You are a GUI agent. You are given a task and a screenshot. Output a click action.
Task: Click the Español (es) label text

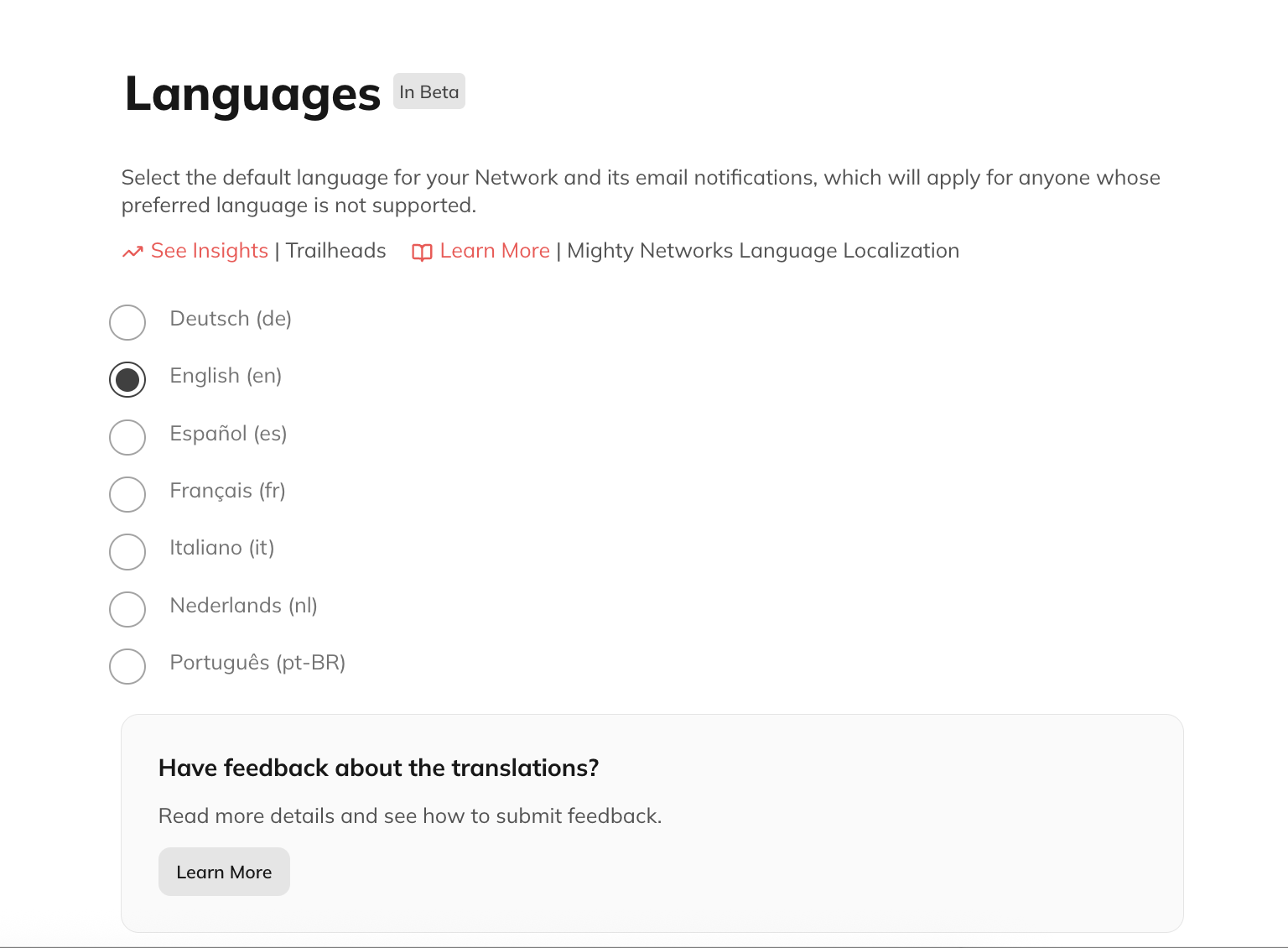tap(228, 434)
